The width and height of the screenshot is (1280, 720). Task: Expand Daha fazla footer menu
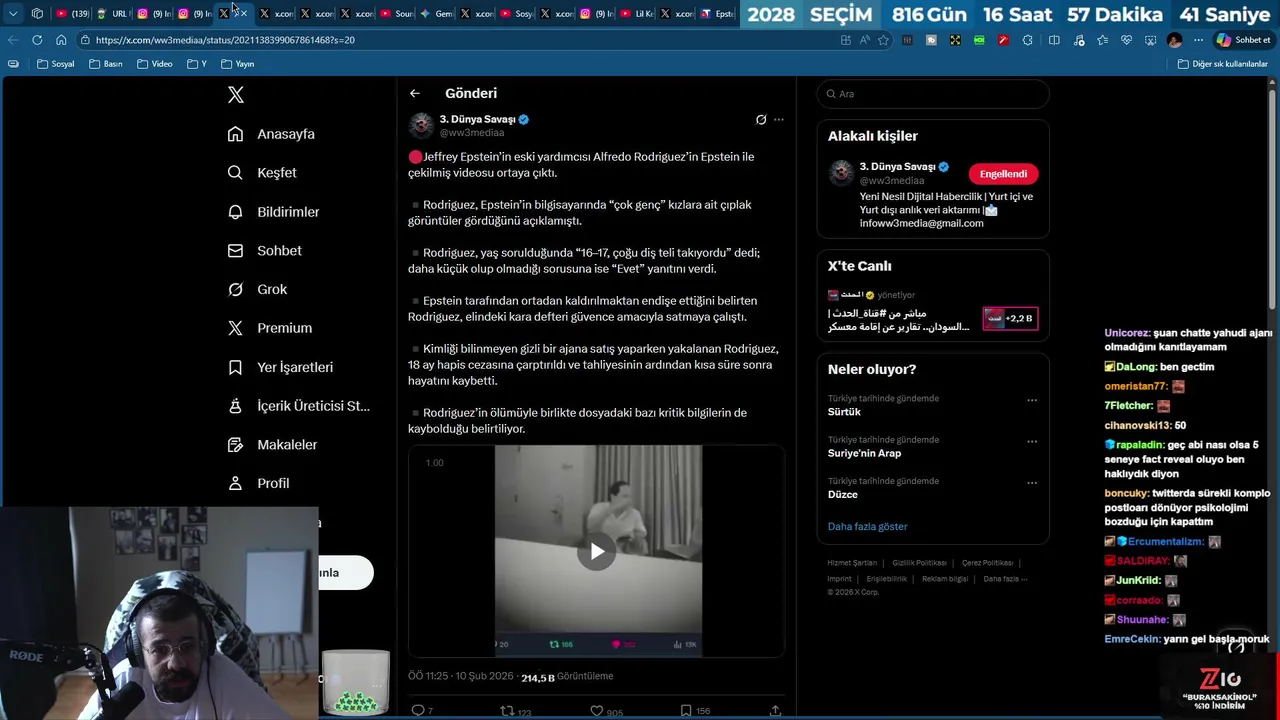tap(1005, 579)
